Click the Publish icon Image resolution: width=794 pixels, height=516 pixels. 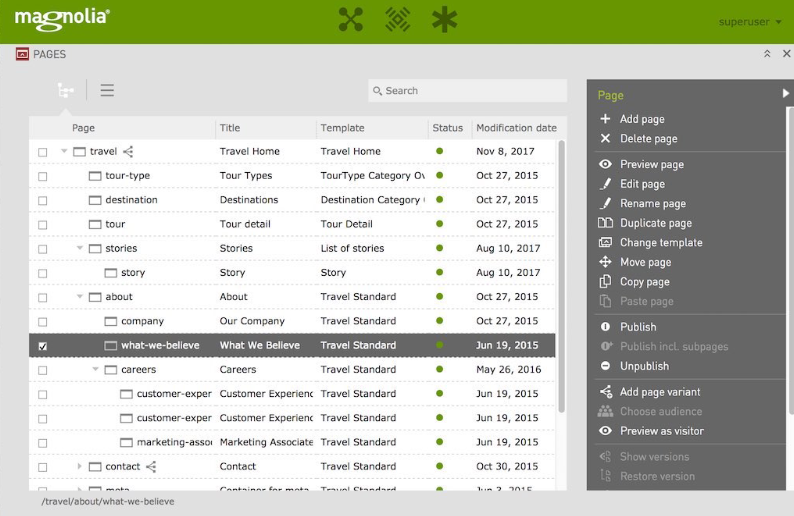coord(605,327)
